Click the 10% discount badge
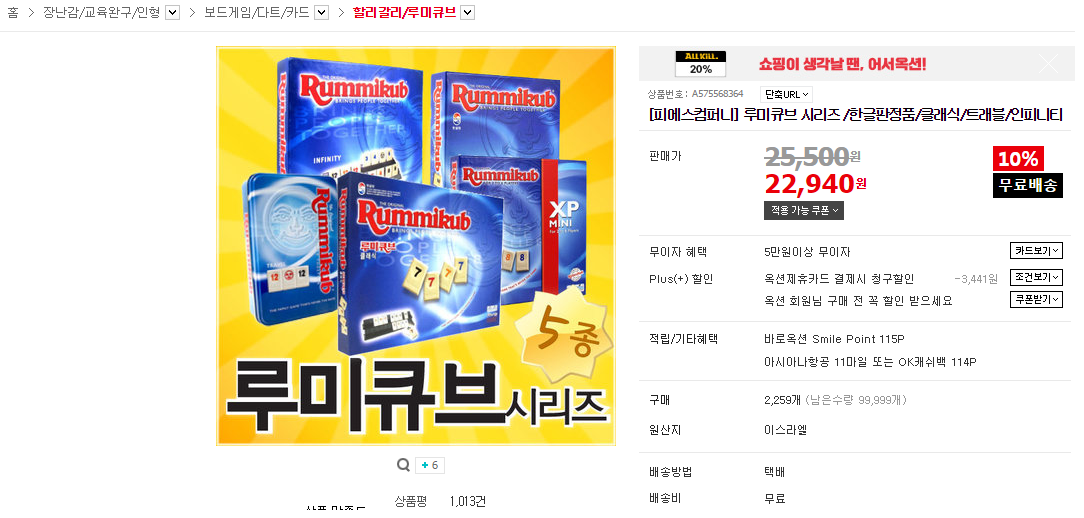This screenshot has height=518, width=1084. coord(1018,159)
